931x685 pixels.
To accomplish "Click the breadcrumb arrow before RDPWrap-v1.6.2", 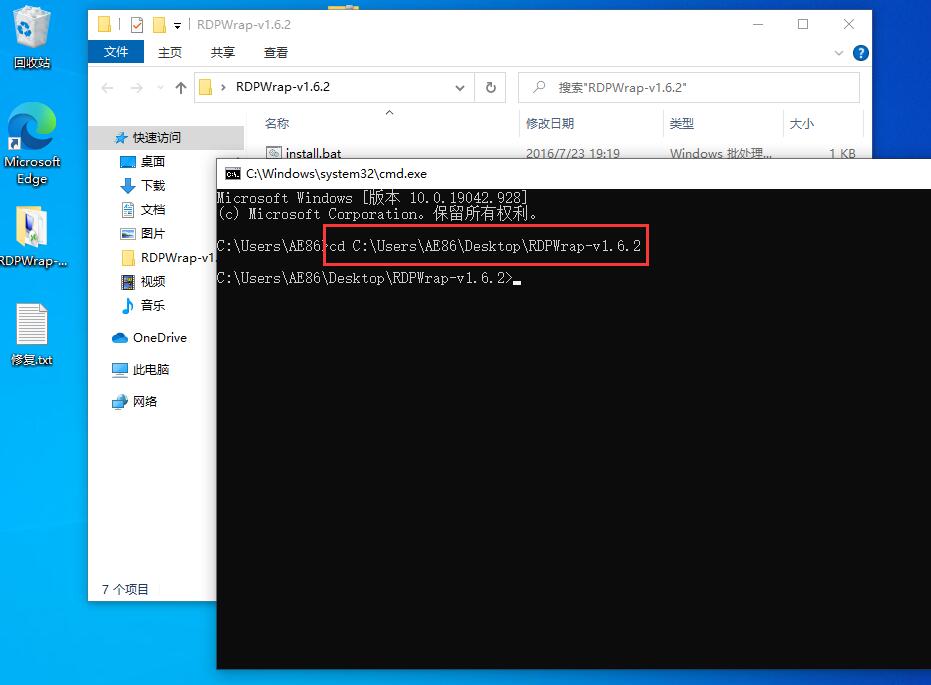I will [x=223, y=87].
